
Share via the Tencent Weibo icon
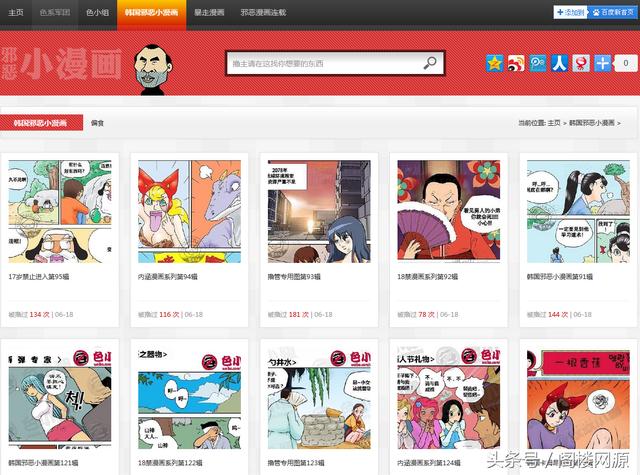click(x=538, y=63)
